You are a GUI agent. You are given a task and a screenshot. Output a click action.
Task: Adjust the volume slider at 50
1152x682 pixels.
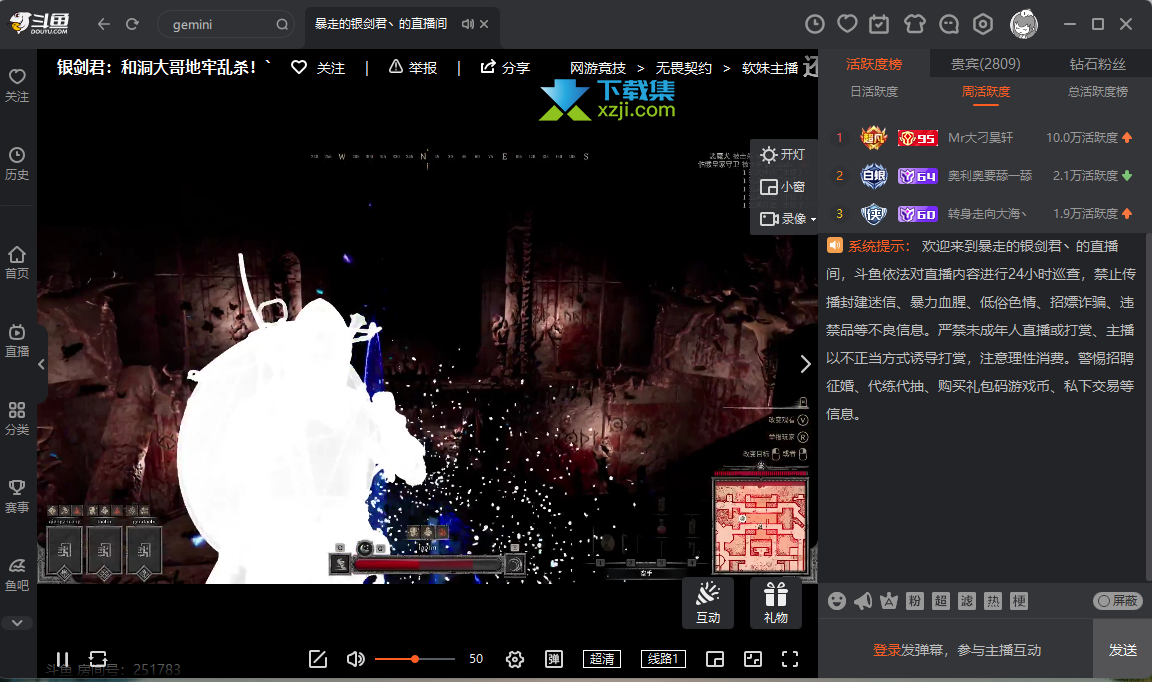pyautogui.click(x=415, y=659)
